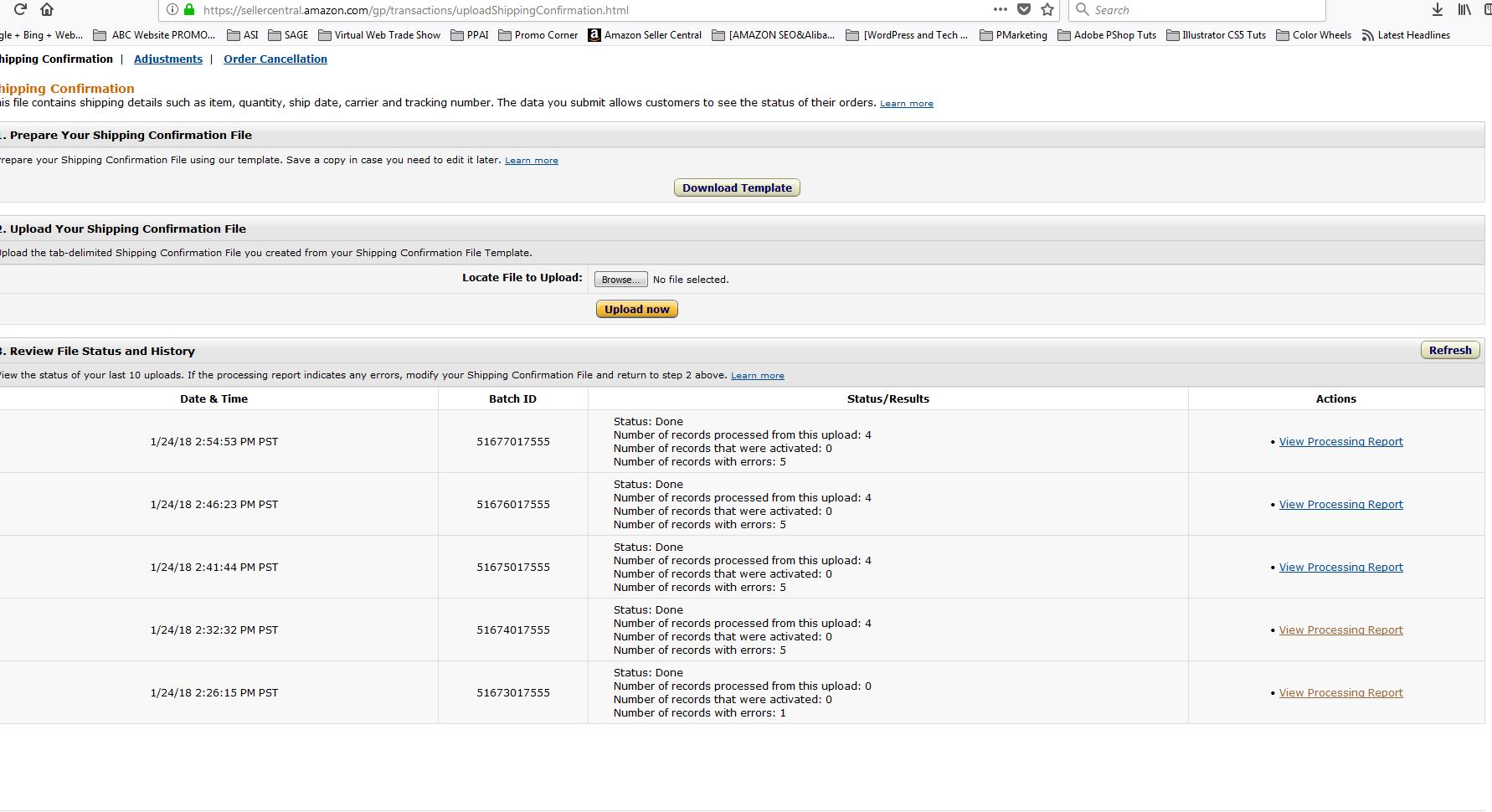Click the "No file selected." text

[691, 280]
